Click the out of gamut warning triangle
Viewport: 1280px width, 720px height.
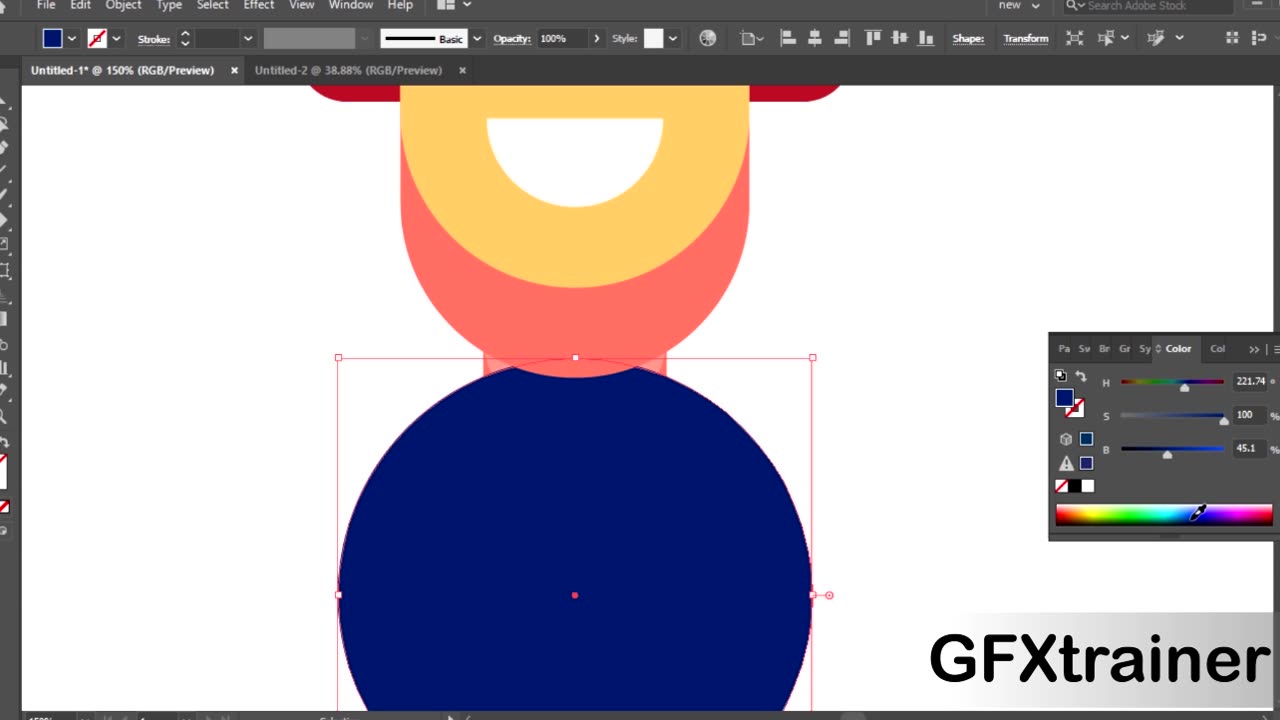[1066, 463]
